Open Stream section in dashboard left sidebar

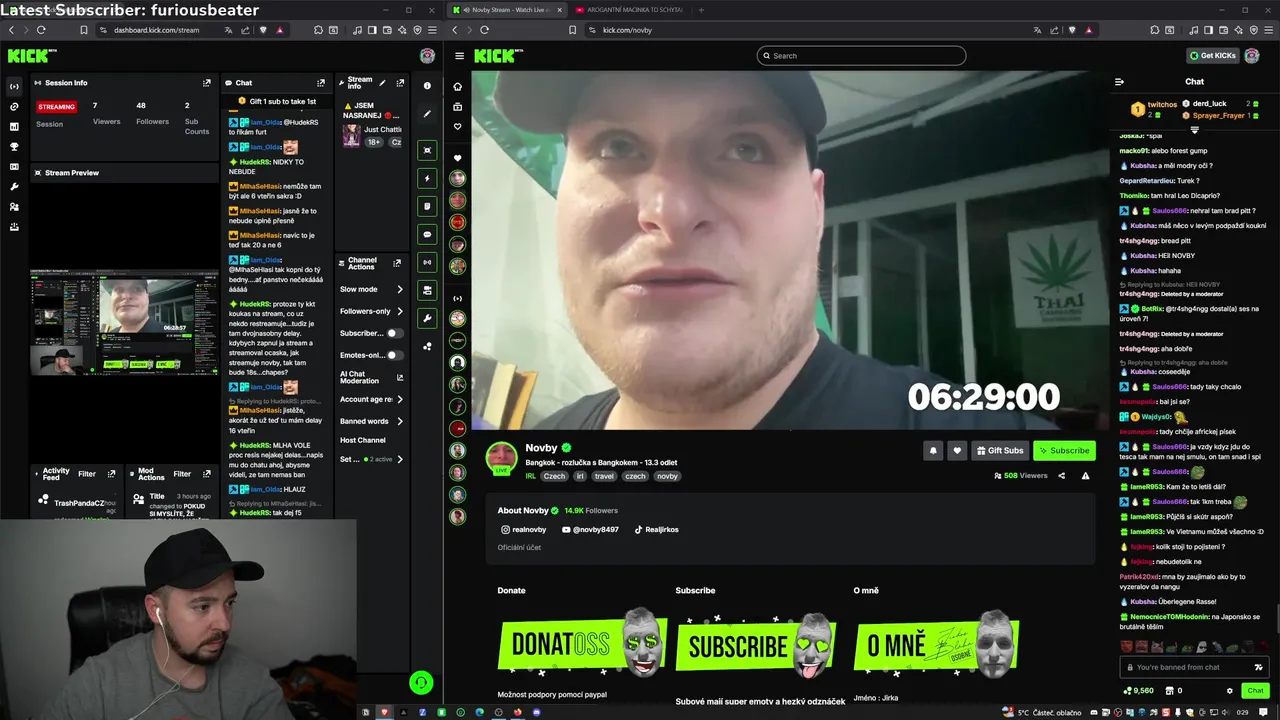pyautogui.click(x=14, y=86)
